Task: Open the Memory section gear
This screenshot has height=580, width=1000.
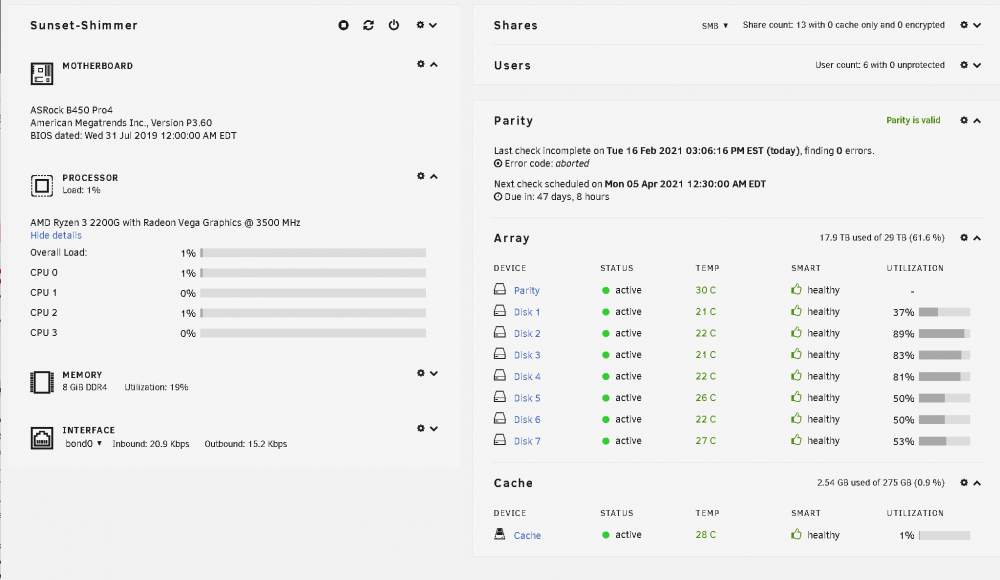Action: coord(421,373)
